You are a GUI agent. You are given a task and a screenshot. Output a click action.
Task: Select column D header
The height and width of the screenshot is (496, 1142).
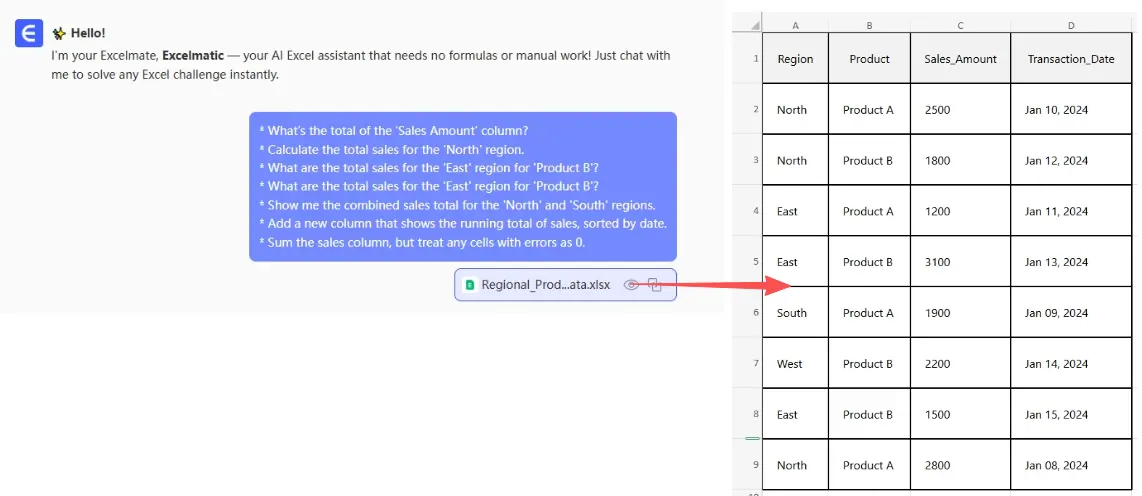point(1071,24)
